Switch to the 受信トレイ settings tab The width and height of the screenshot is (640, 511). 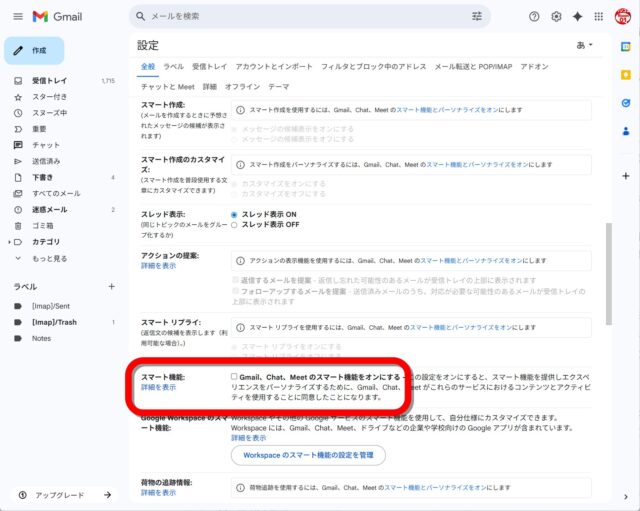(209, 67)
